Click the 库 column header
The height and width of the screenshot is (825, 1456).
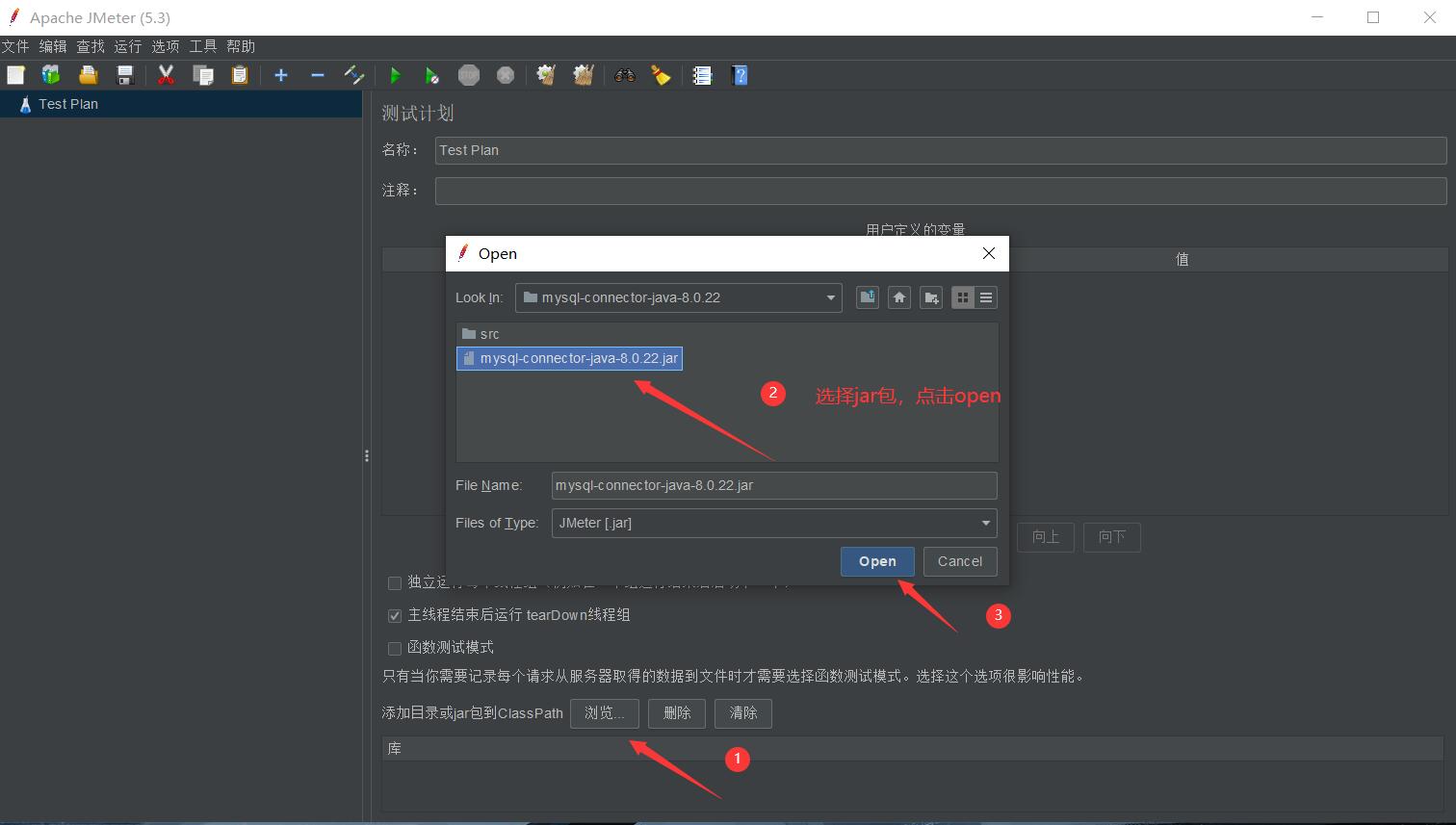[913, 748]
